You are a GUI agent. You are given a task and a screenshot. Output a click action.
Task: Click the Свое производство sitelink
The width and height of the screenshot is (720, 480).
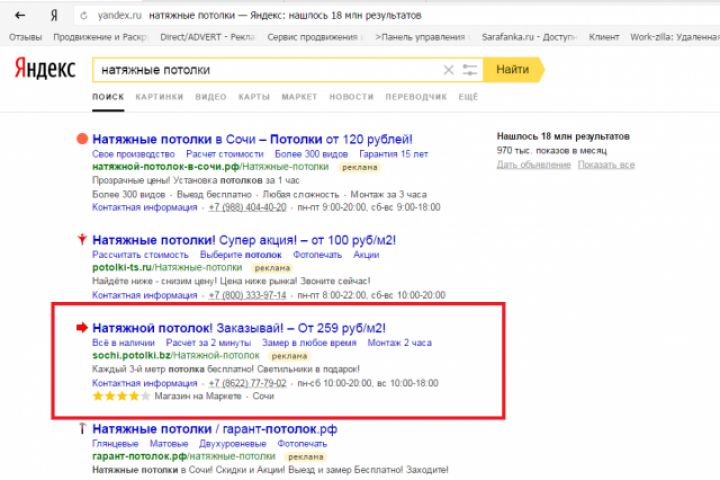pyautogui.click(x=133, y=154)
